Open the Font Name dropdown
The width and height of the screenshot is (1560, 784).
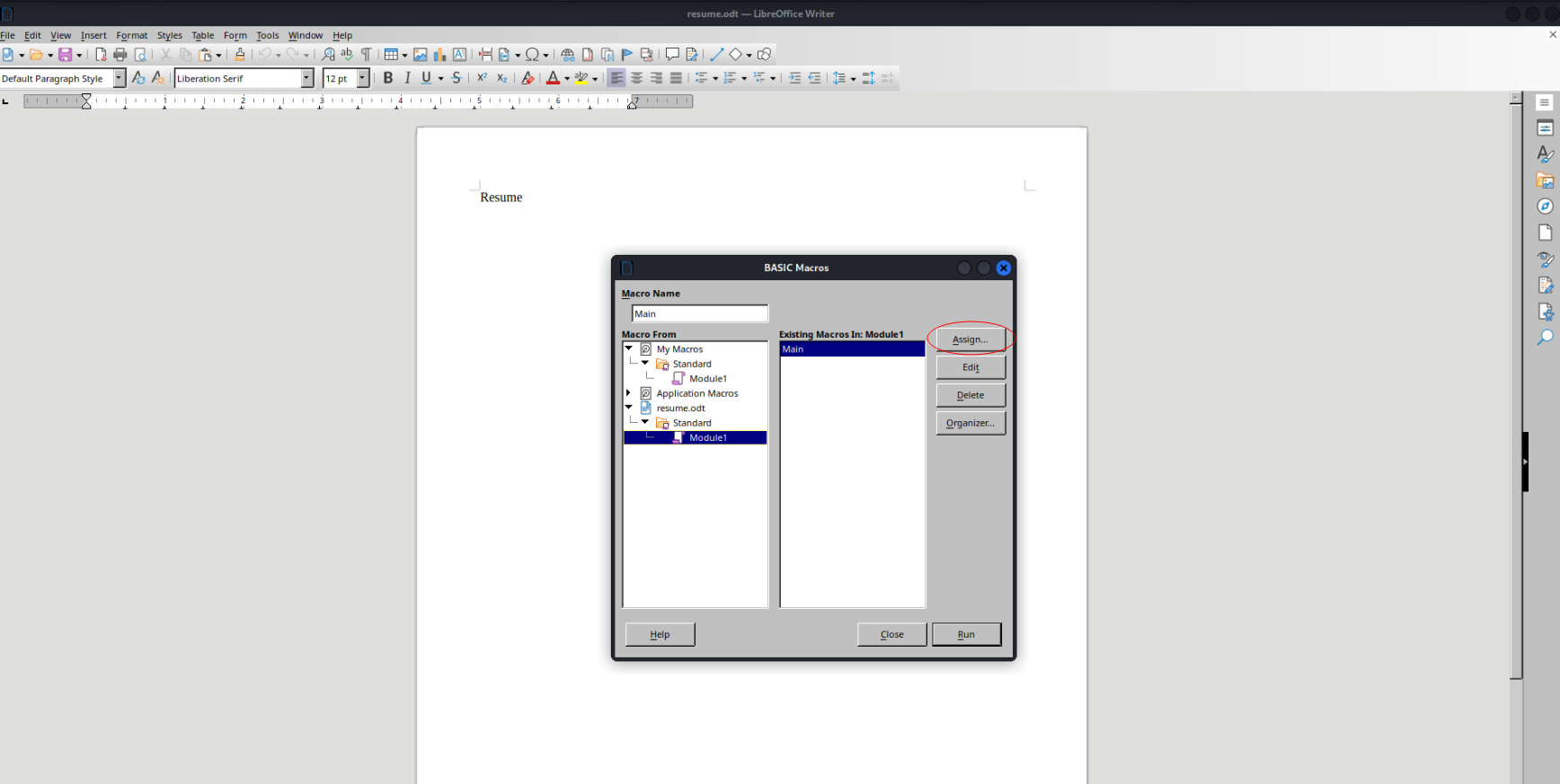click(x=307, y=79)
